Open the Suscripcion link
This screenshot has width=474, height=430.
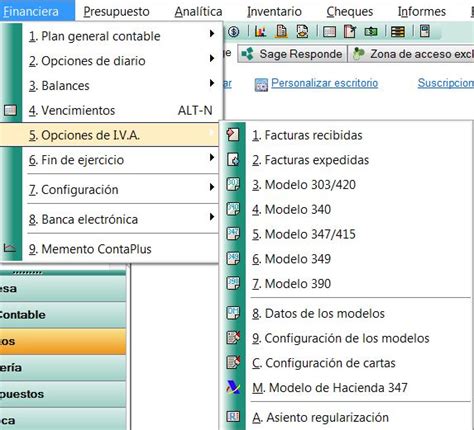446,83
